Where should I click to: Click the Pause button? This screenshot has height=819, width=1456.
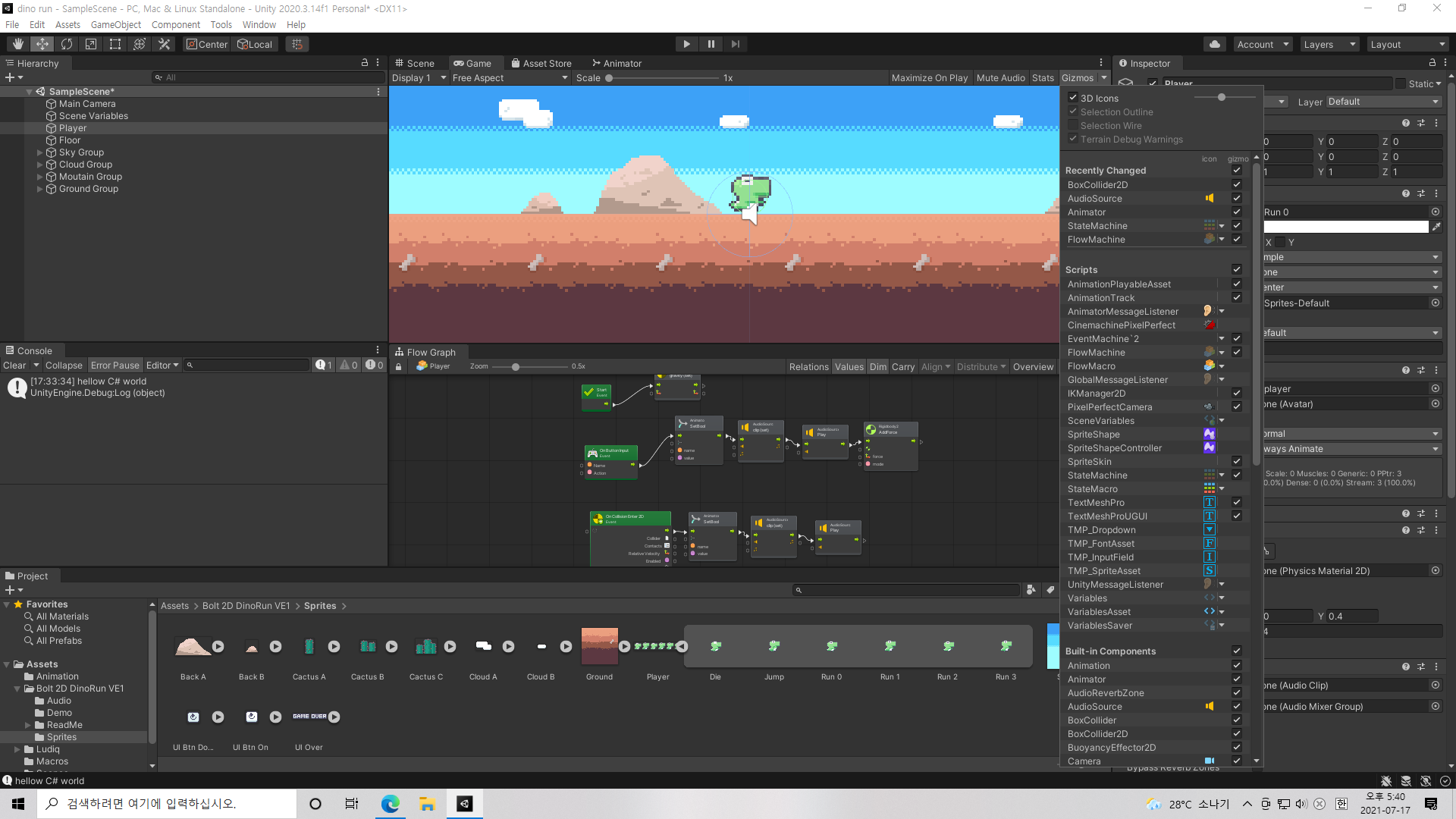[x=711, y=44]
